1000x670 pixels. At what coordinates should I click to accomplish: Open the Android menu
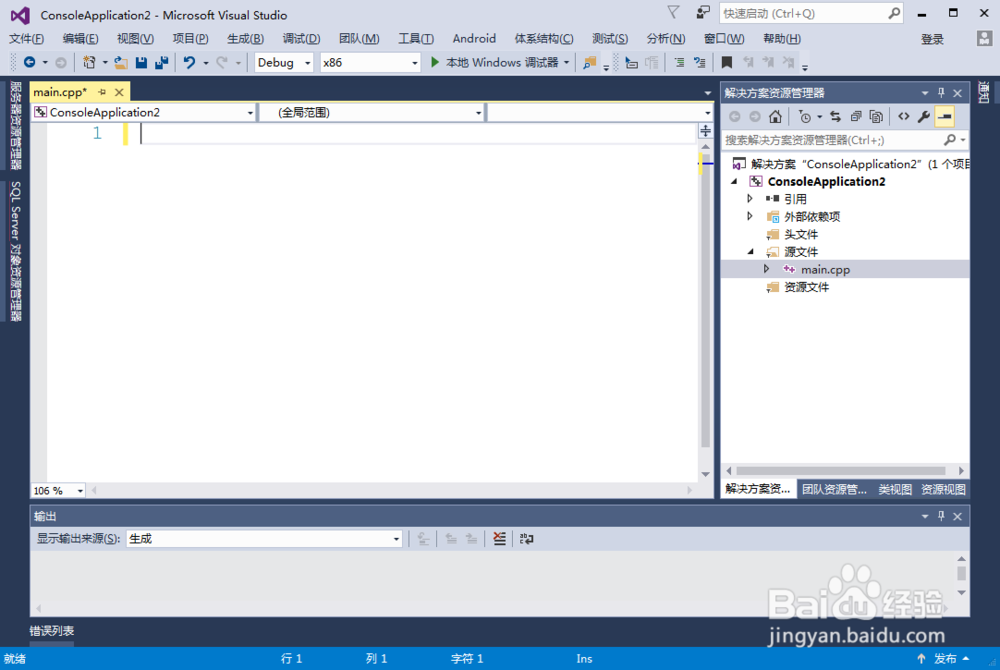[x=474, y=39]
